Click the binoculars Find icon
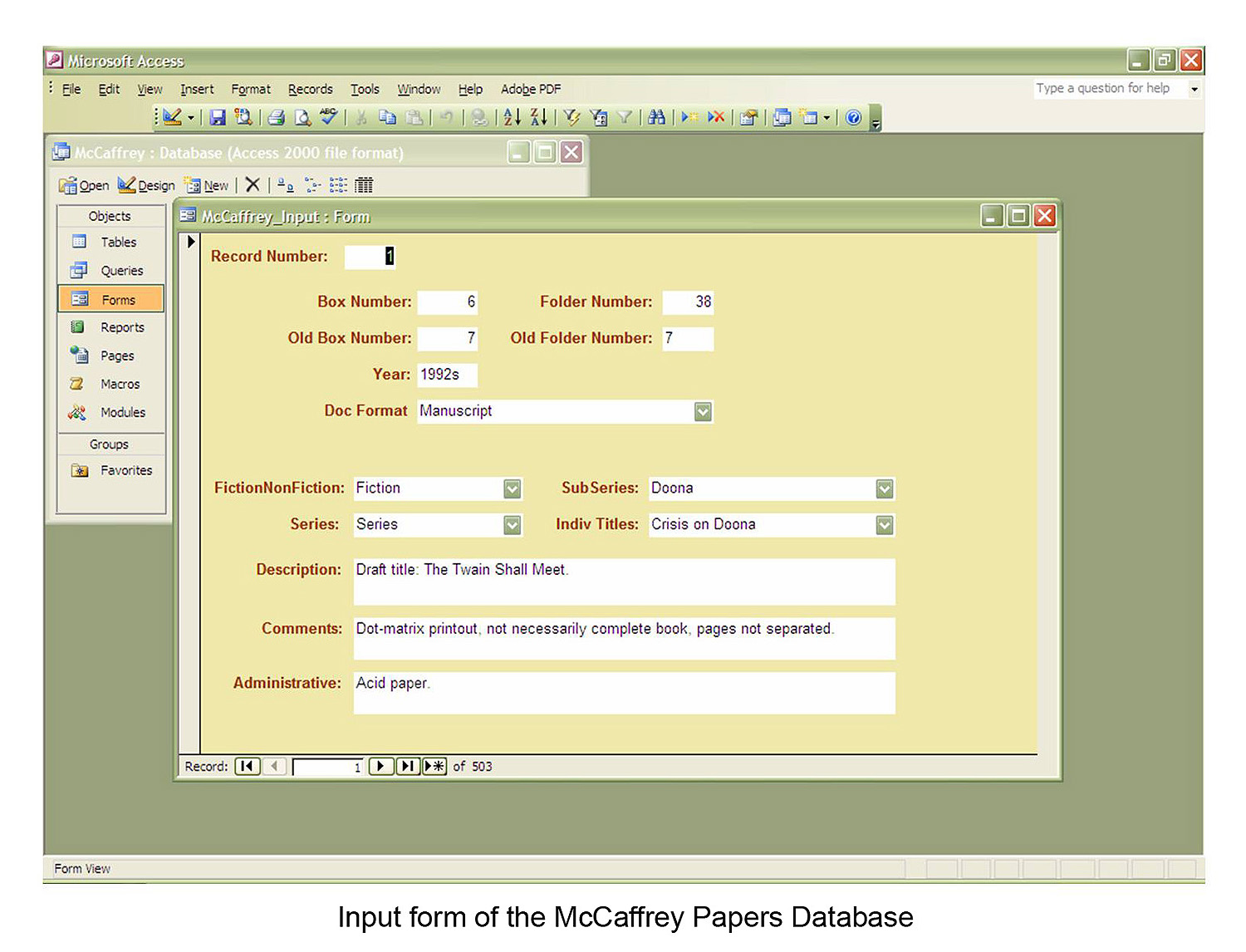The image size is (1246, 952). (x=656, y=118)
